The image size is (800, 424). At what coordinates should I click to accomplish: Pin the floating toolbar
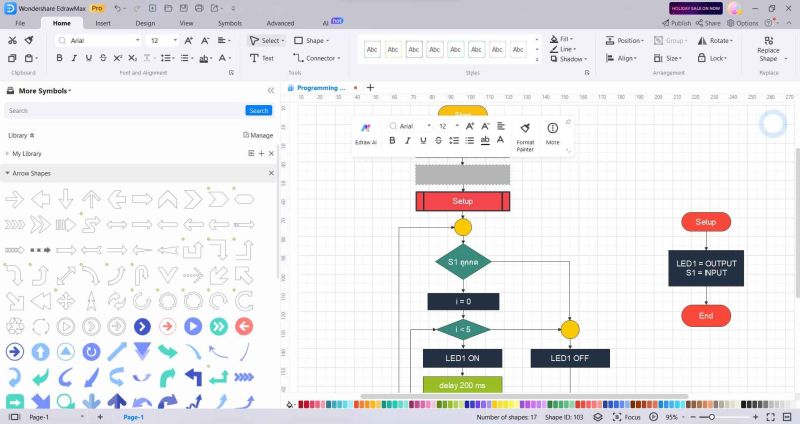[x=568, y=122]
